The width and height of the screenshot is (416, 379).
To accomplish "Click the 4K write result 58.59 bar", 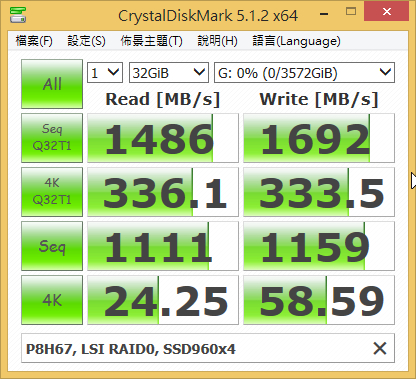I will pos(319,300).
